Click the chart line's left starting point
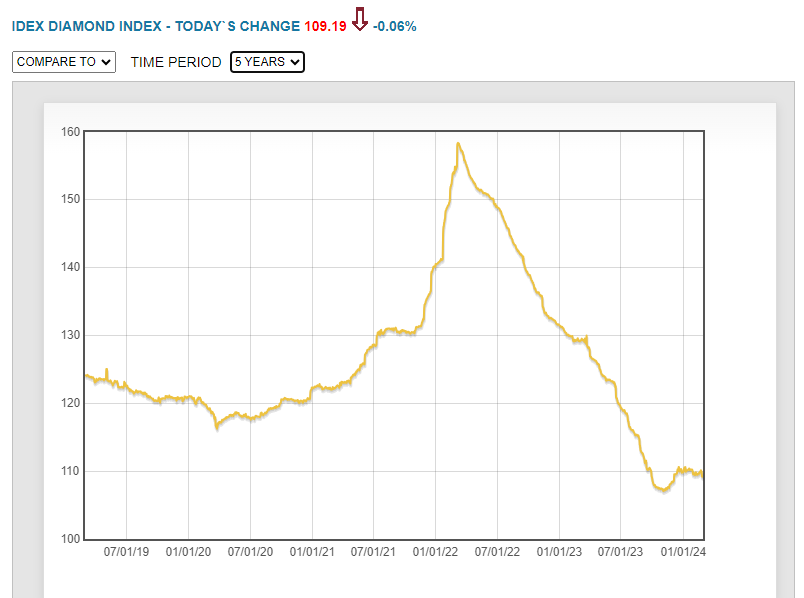This screenshot has width=804, height=598. (86, 376)
